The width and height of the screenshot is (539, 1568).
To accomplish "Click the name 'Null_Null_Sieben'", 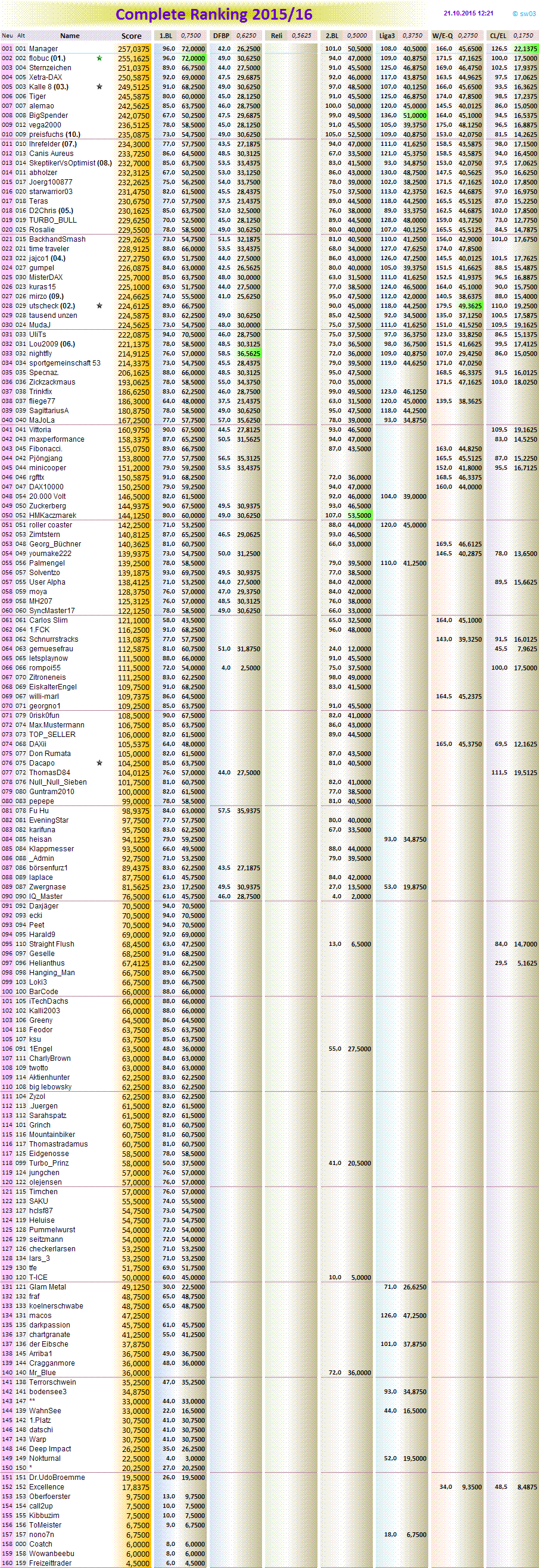I will pos(58,782).
